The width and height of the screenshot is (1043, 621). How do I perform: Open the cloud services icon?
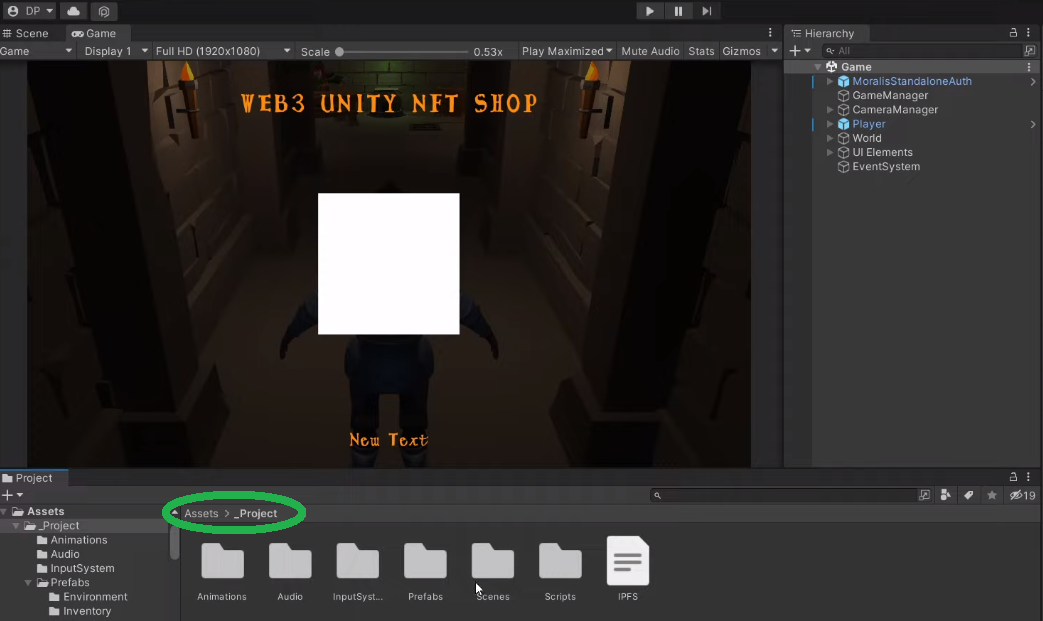(73, 11)
